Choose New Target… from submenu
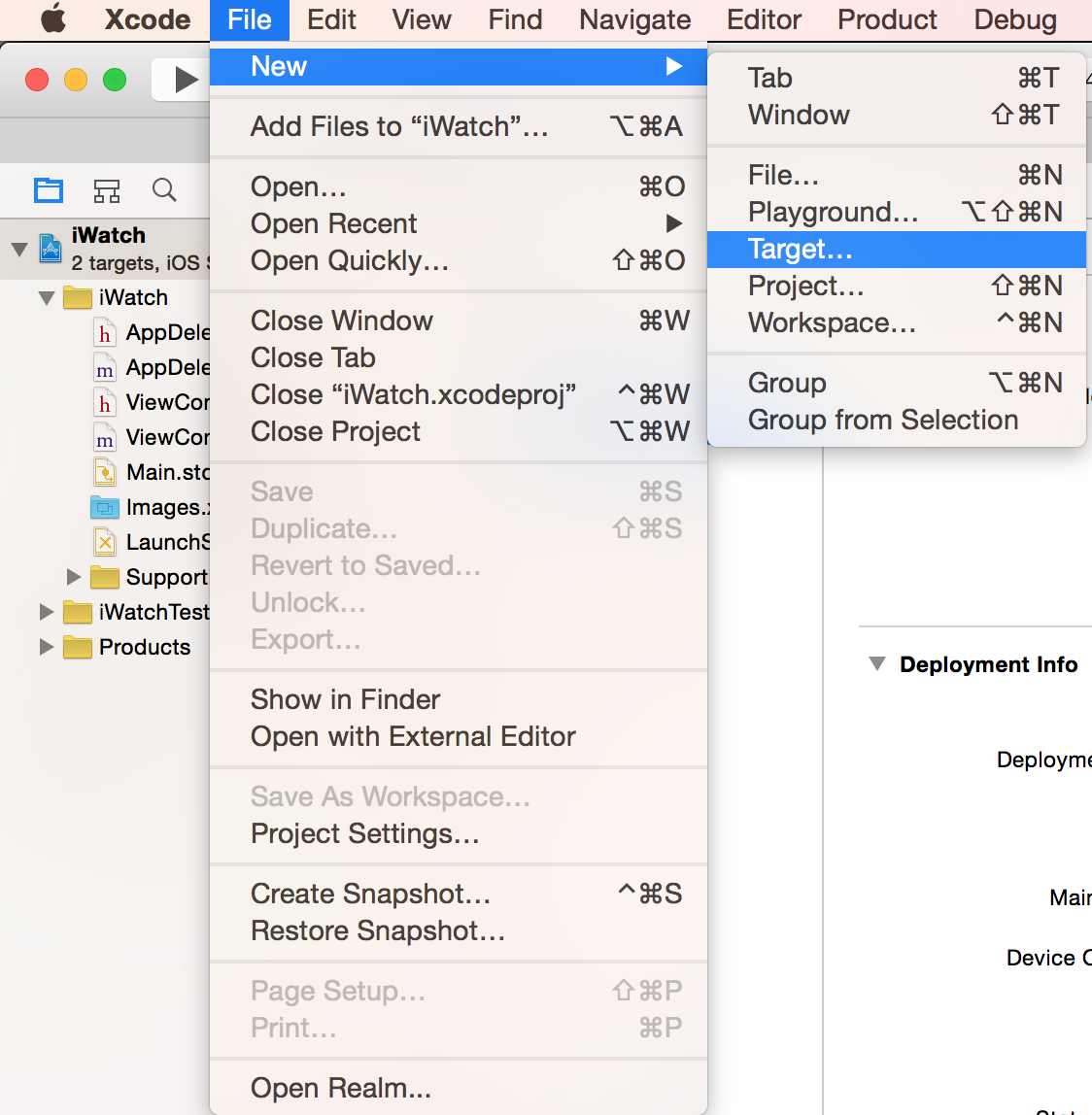1092x1115 pixels. 897,250
